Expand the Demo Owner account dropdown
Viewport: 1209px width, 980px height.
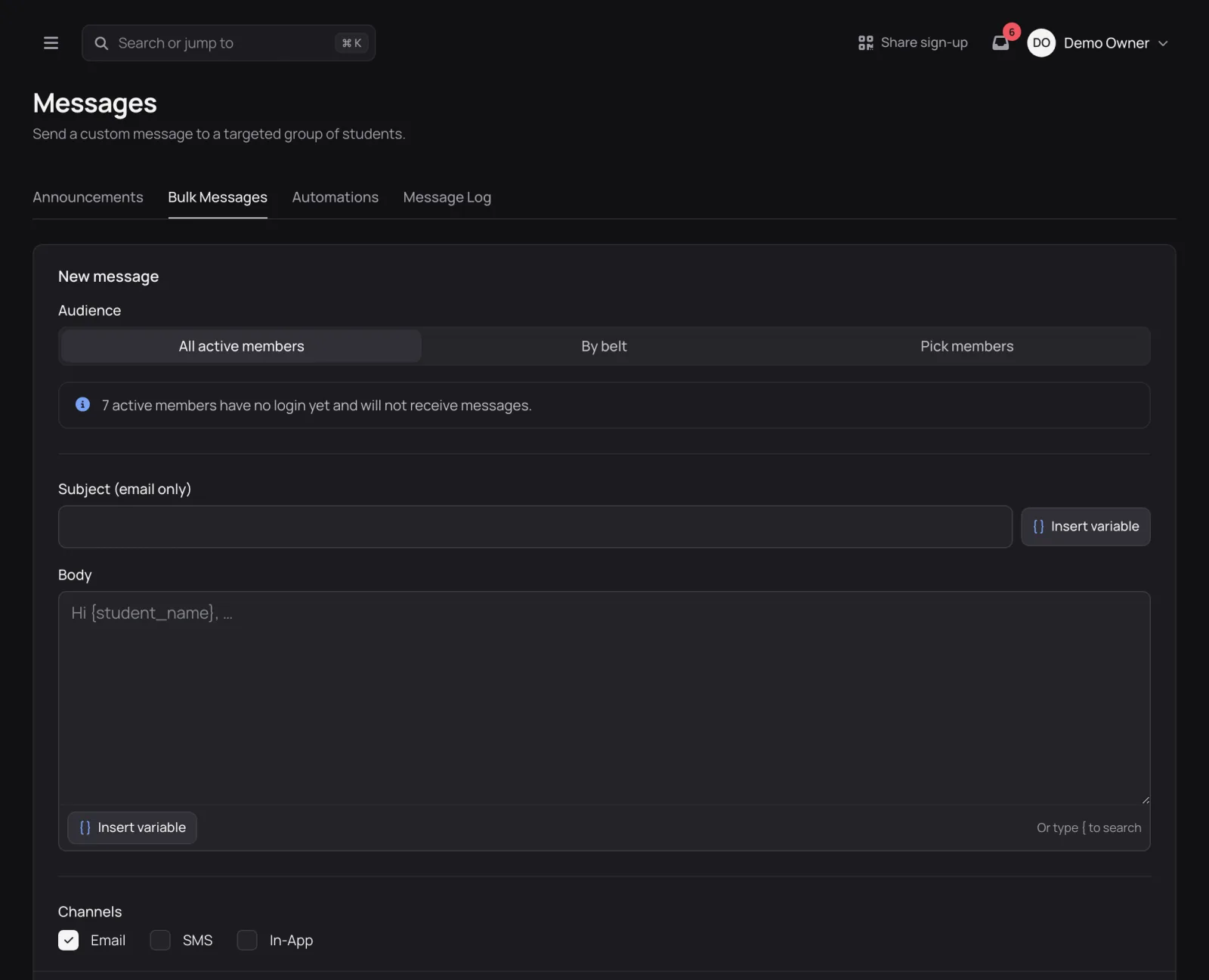tap(1163, 43)
